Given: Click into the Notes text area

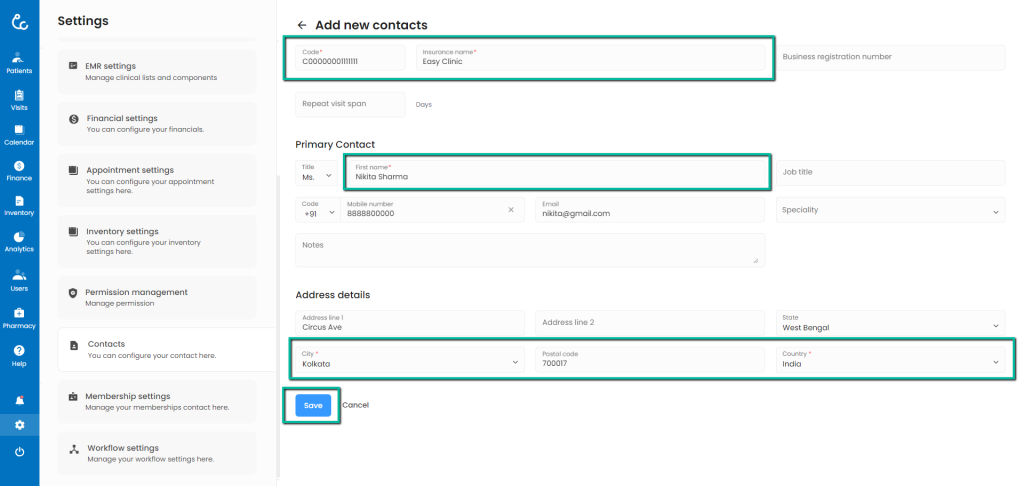Looking at the screenshot, I should (x=530, y=250).
